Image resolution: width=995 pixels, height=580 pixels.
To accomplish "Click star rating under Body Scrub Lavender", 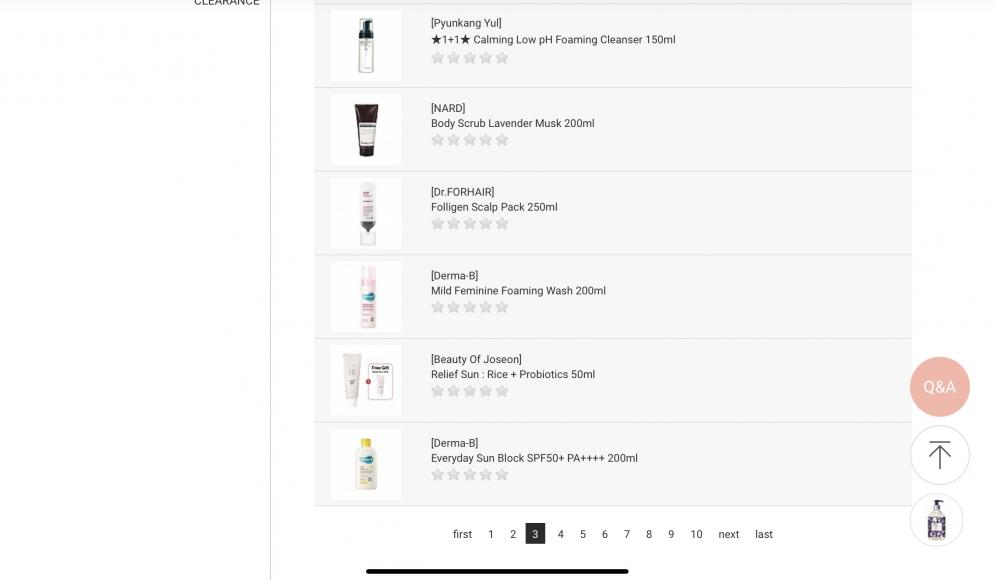I will [470, 140].
